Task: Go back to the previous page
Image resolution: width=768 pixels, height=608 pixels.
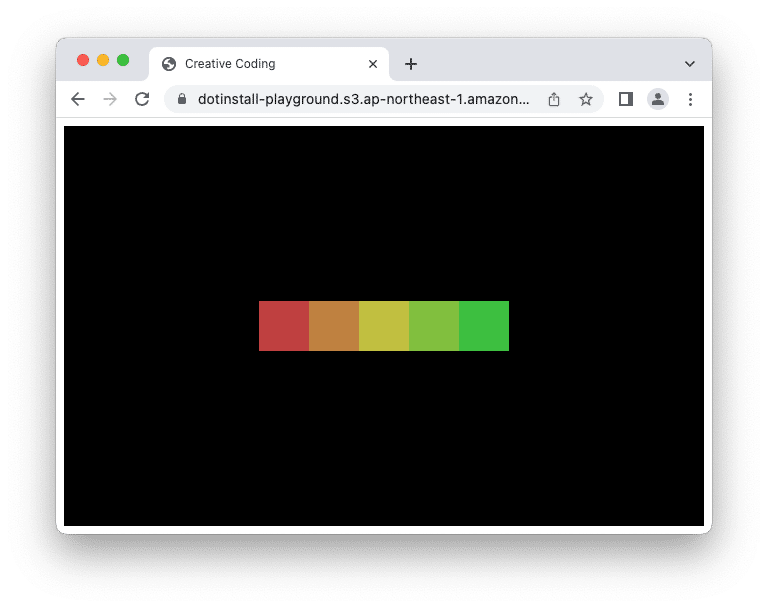Action: 78,99
